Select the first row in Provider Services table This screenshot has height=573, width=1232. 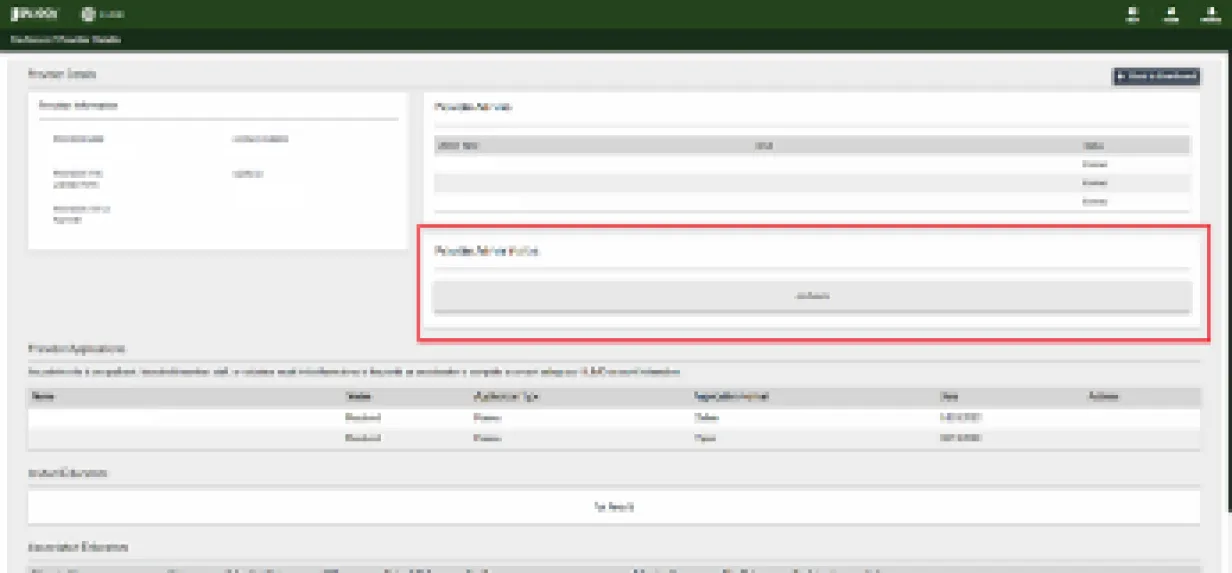coord(811,164)
